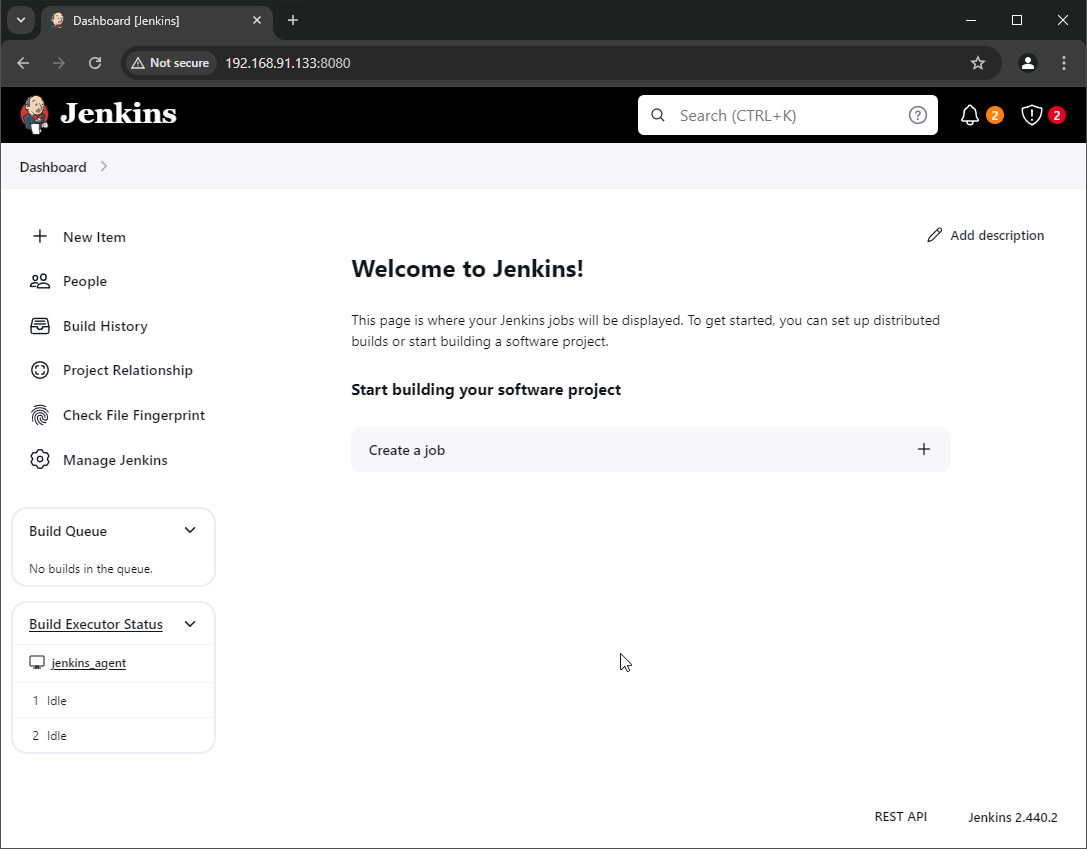
Task: Open notifications via the bell icon
Action: click(x=968, y=114)
